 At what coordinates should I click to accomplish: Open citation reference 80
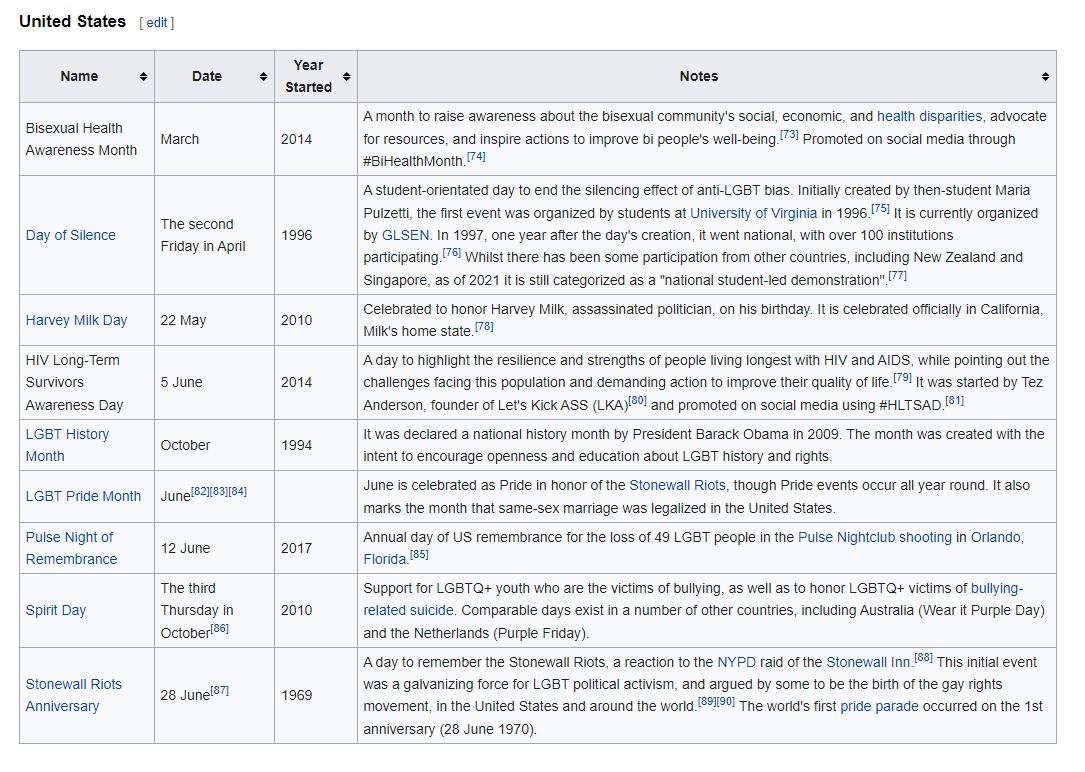click(637, 401)
